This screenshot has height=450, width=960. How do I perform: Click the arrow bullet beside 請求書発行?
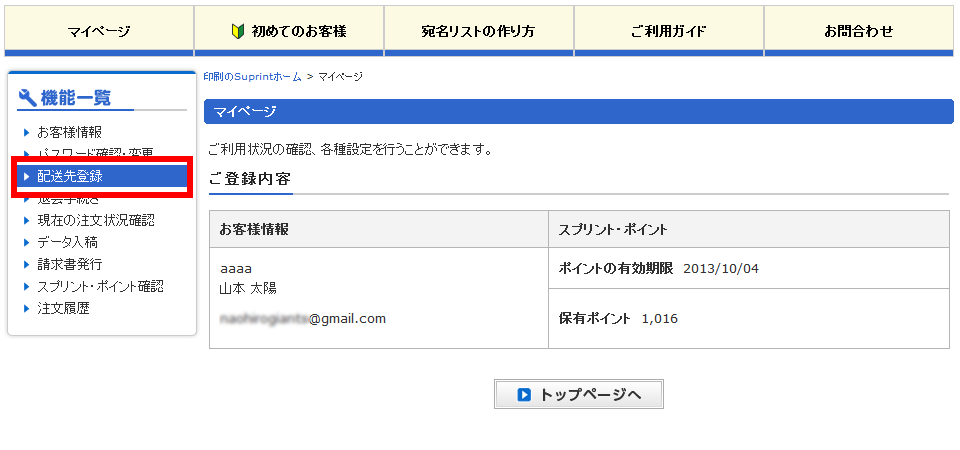pos(26,264)
